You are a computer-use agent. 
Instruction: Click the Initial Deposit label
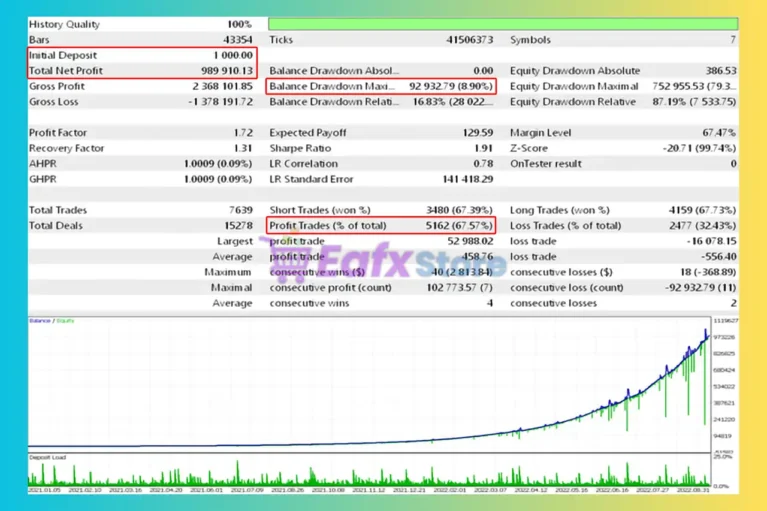(x=63, y=55)
